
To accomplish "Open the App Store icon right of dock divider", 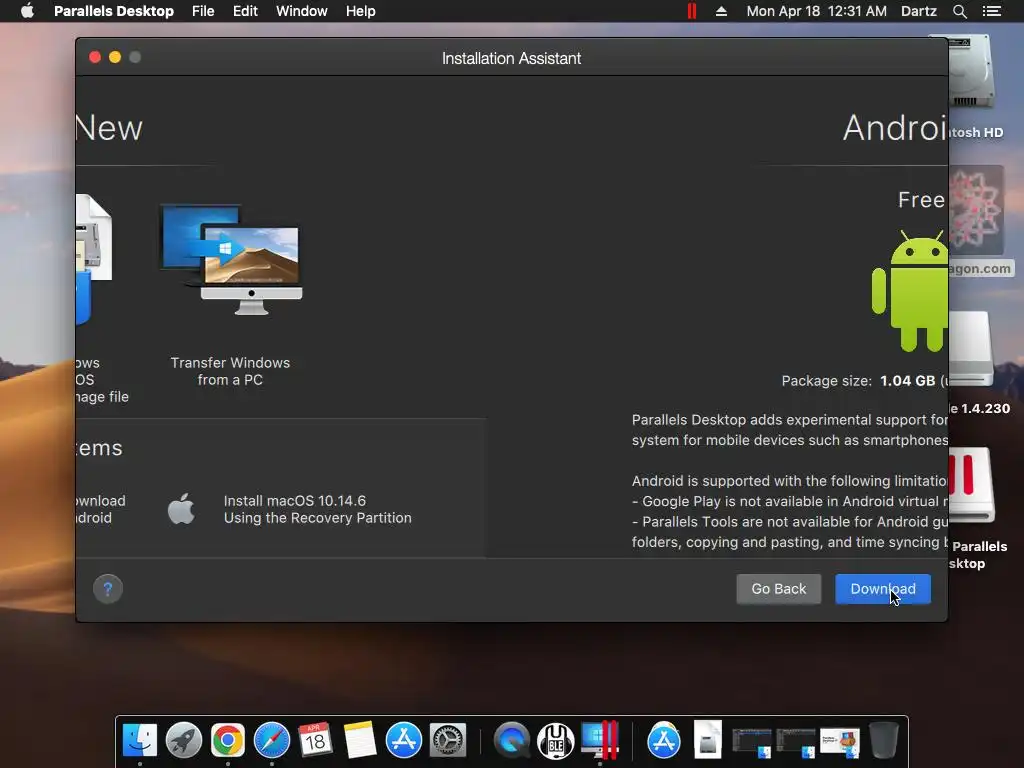I will (x=664, y=740).
